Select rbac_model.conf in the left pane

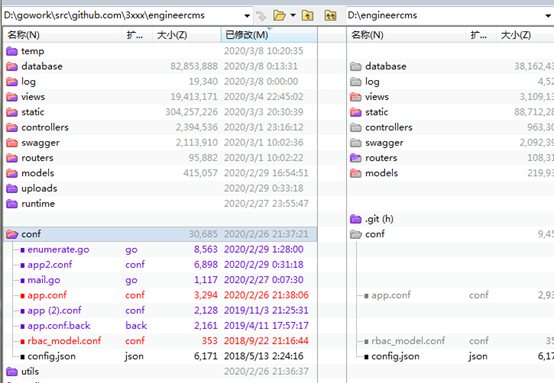(x=64, y=341)
